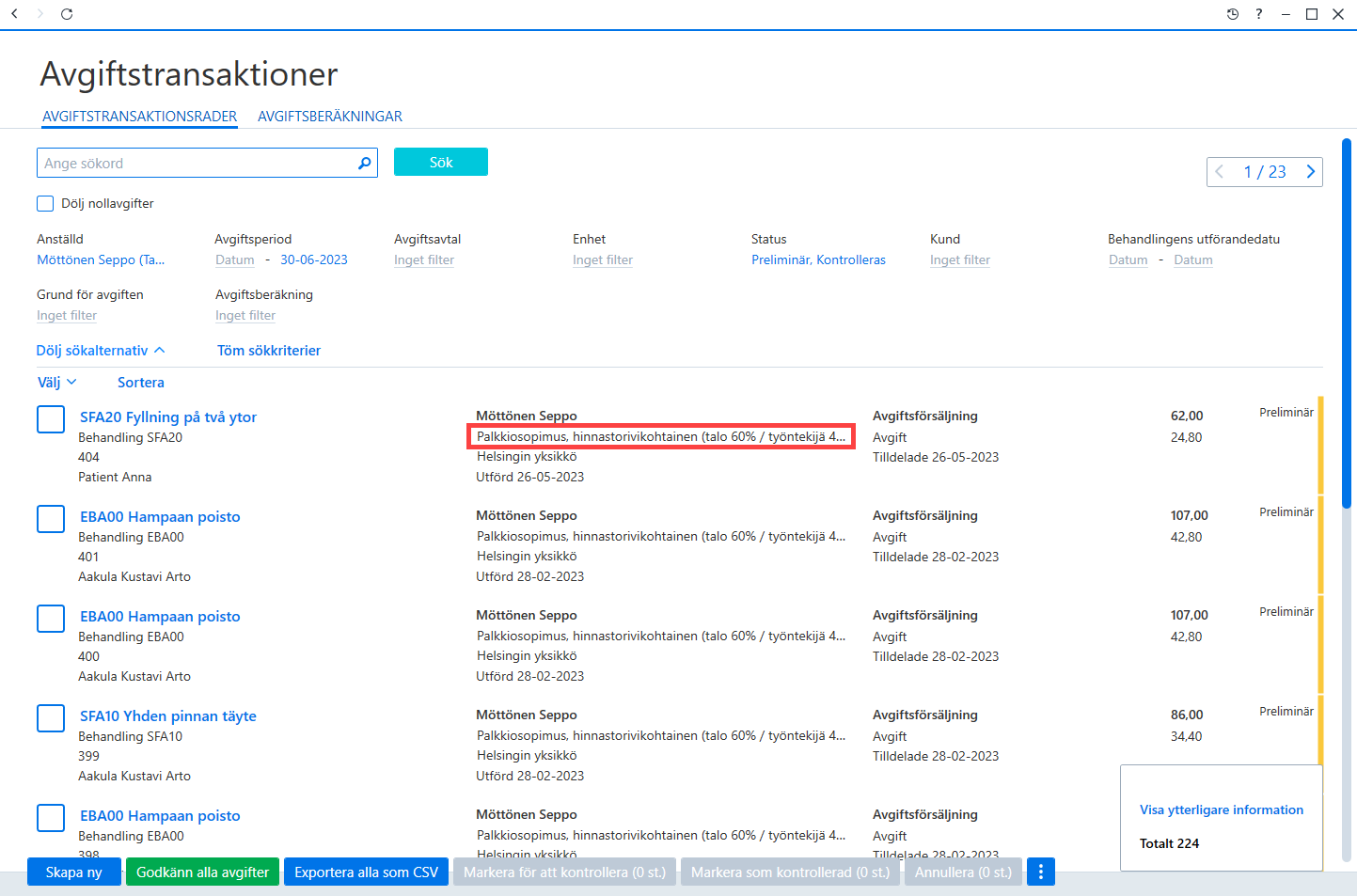Click the page indicator 1 / 23
Viewport: 1357px width, 896px height.
click(1265, 172)
